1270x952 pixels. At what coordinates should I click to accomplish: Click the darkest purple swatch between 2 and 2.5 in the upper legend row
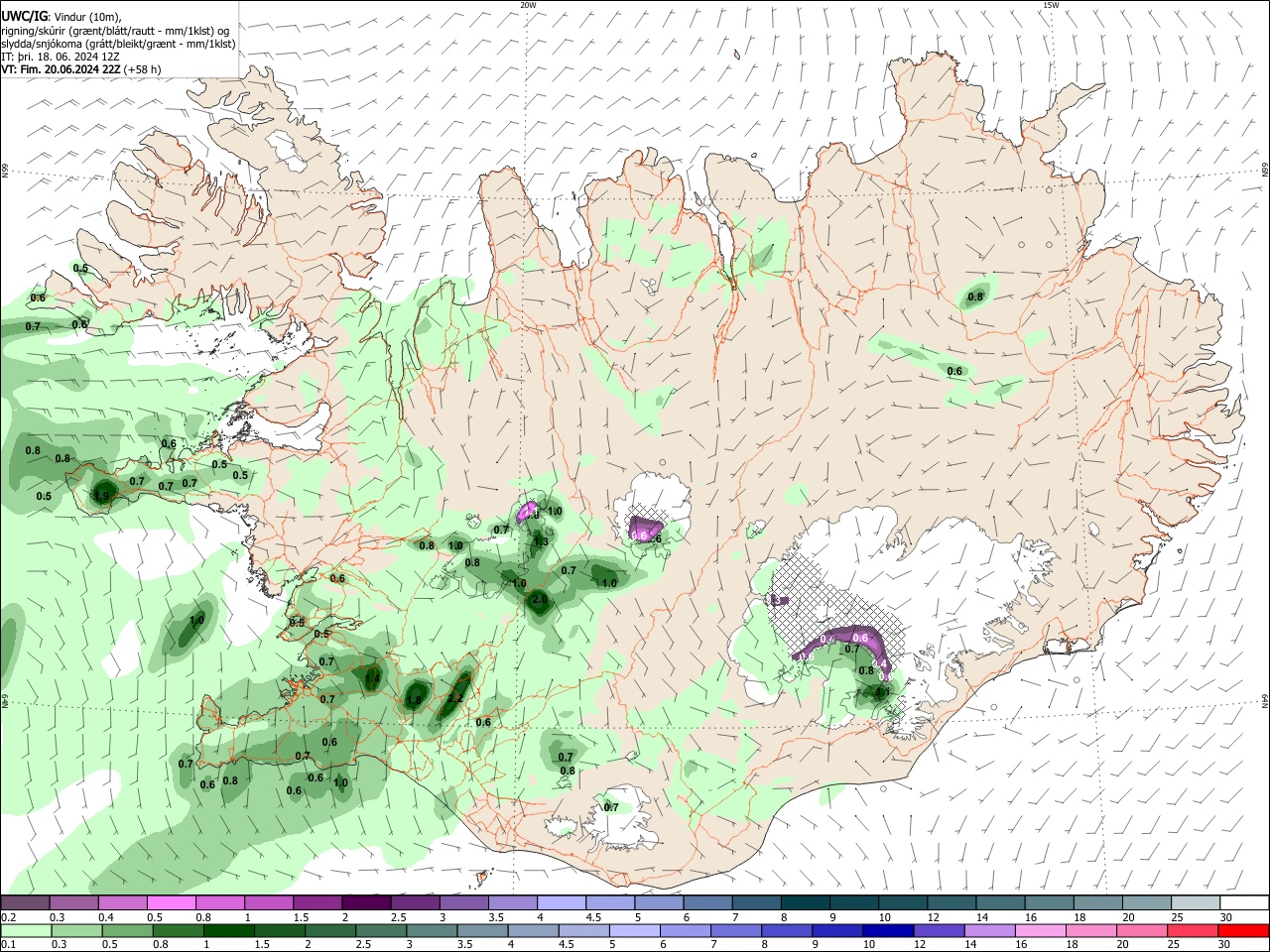365,903
